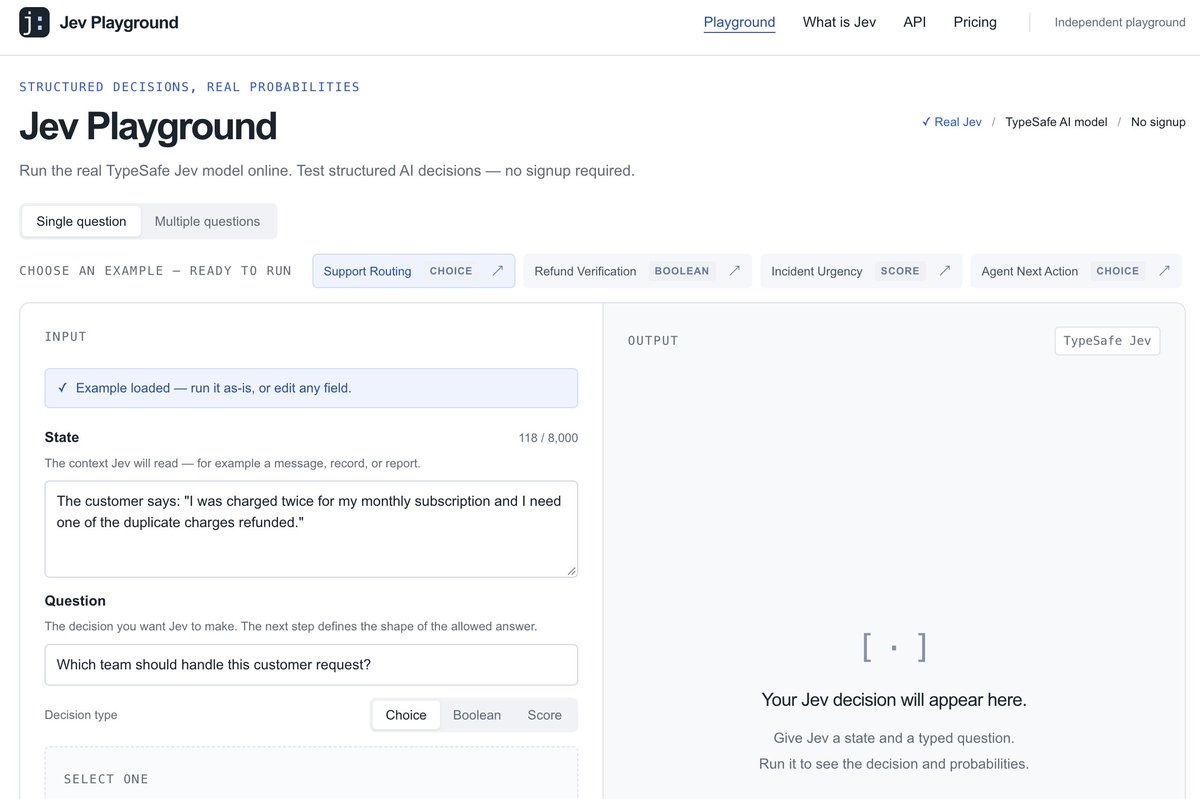Image resolution: width=1200 pixels, height=799 pixels.
Task: Switch to the Multiple questions tab
Action: tap(207, 221)
